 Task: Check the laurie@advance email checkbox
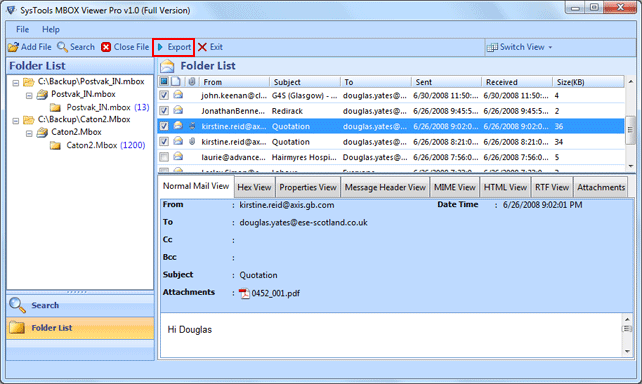164,157
